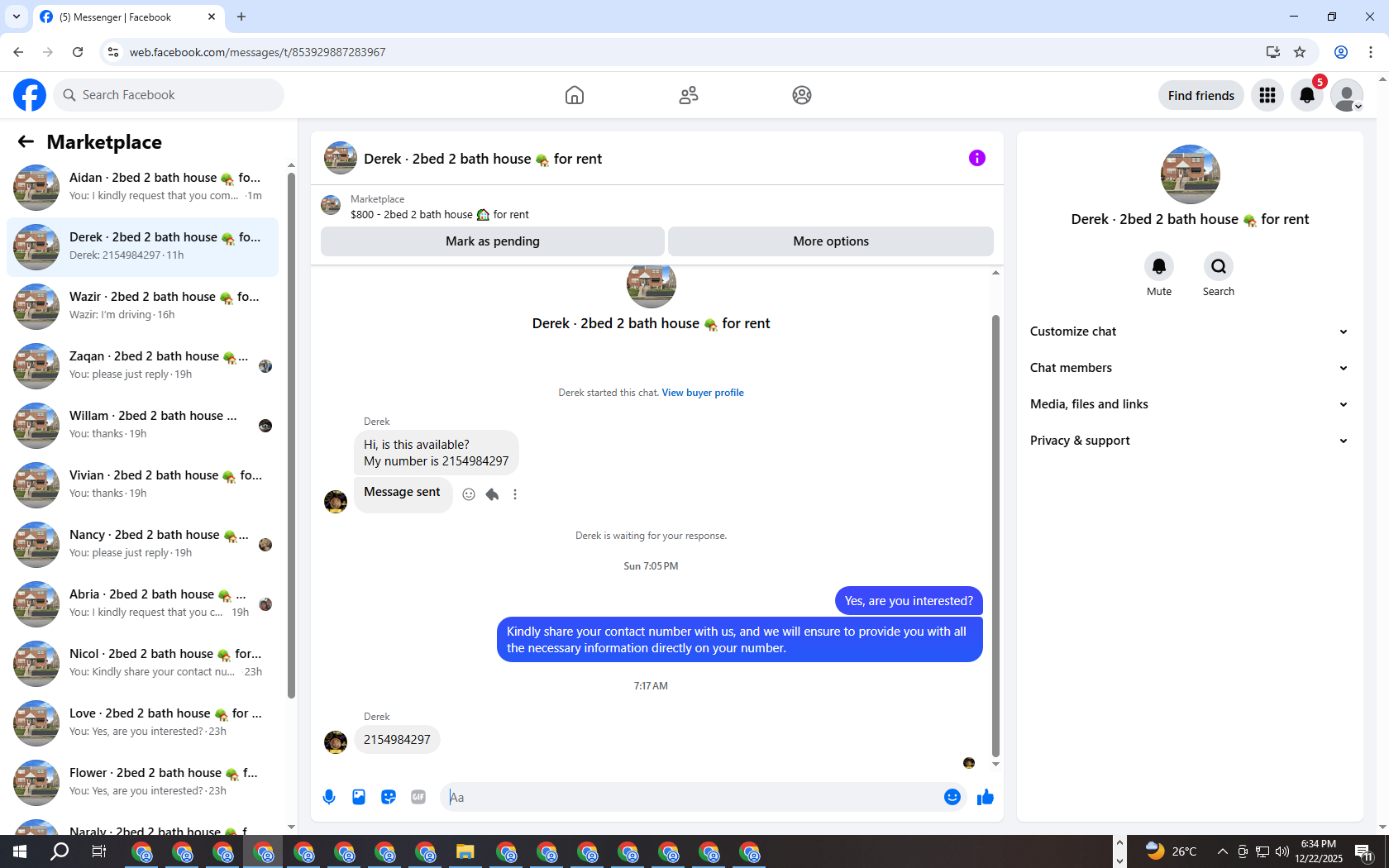
Task: Open the $800 2bed 2 bath listing link
Action: pos(440,214)
